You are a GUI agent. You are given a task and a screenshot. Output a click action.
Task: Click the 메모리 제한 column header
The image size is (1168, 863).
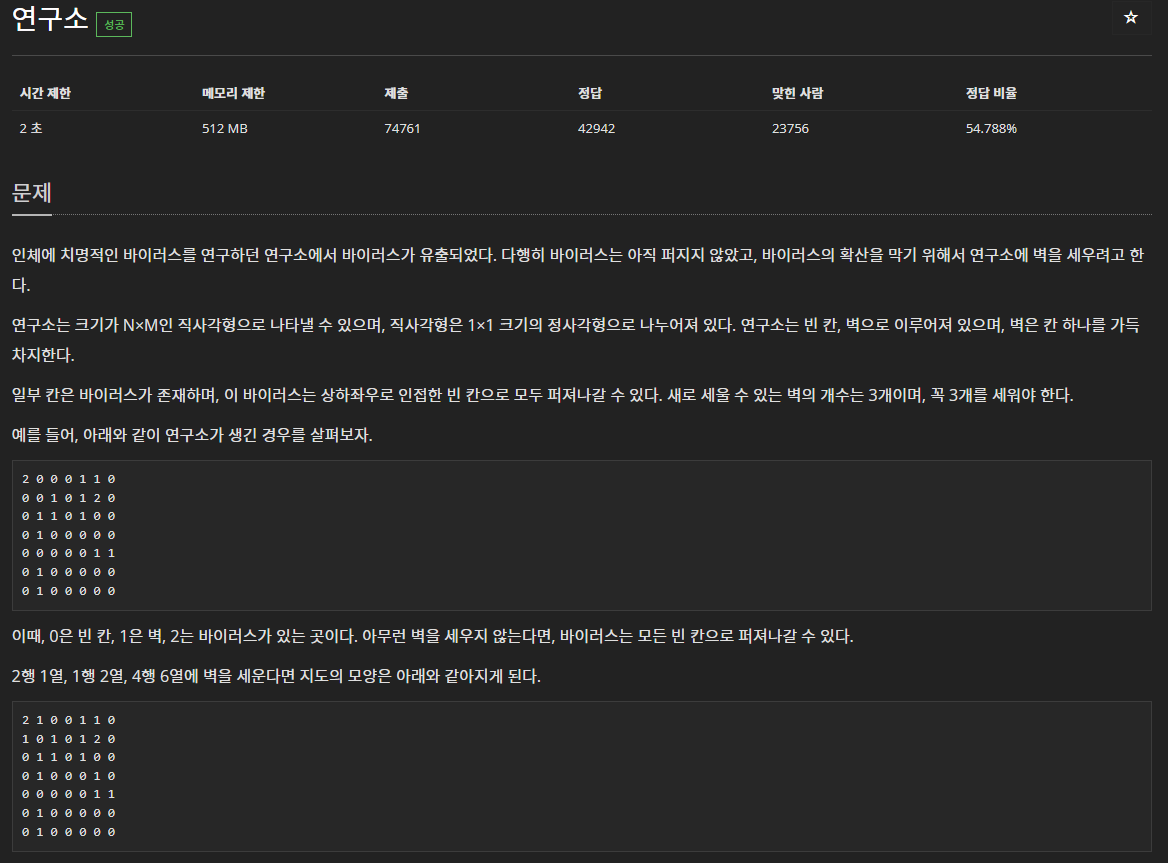[233, 93]
